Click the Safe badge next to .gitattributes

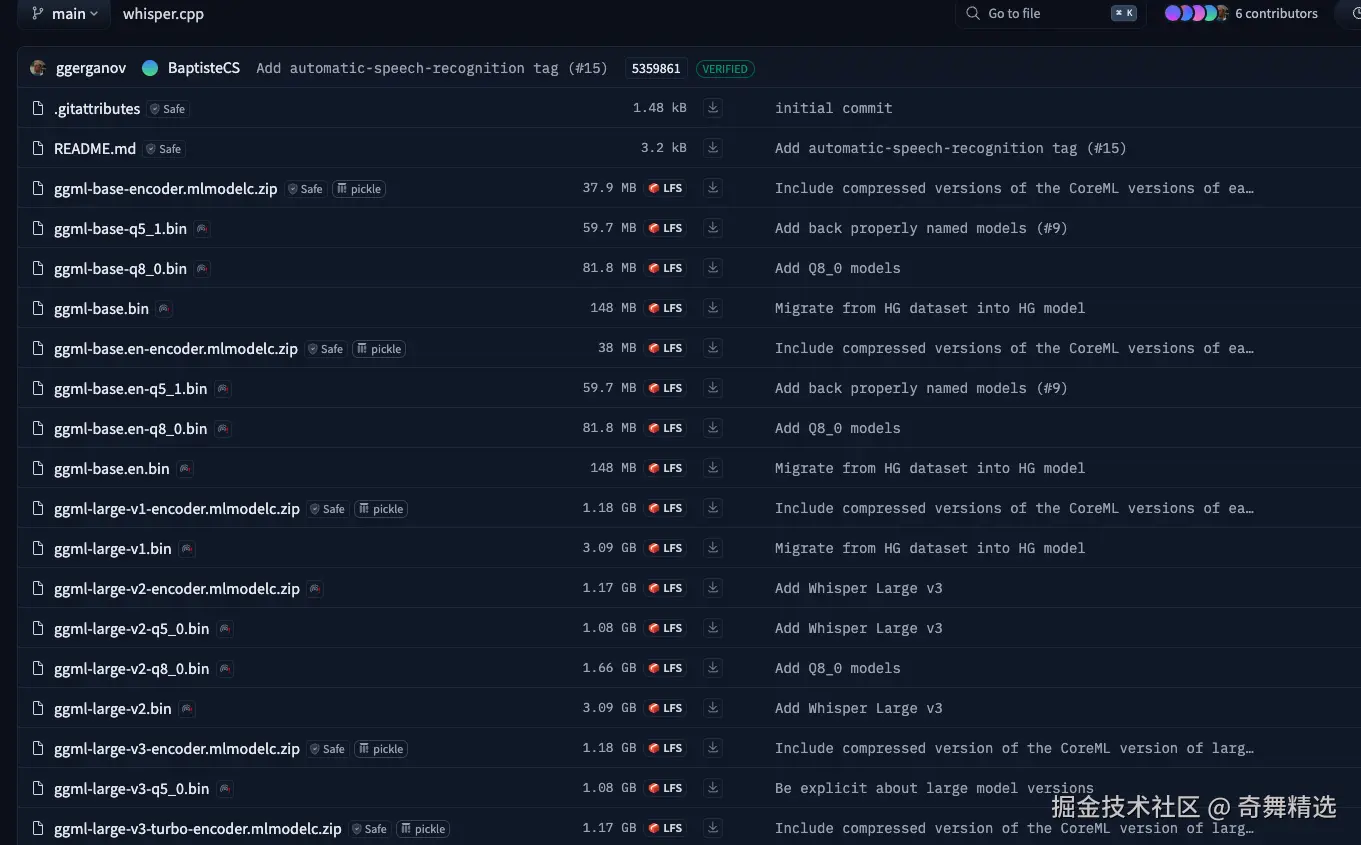click(168, 109)
